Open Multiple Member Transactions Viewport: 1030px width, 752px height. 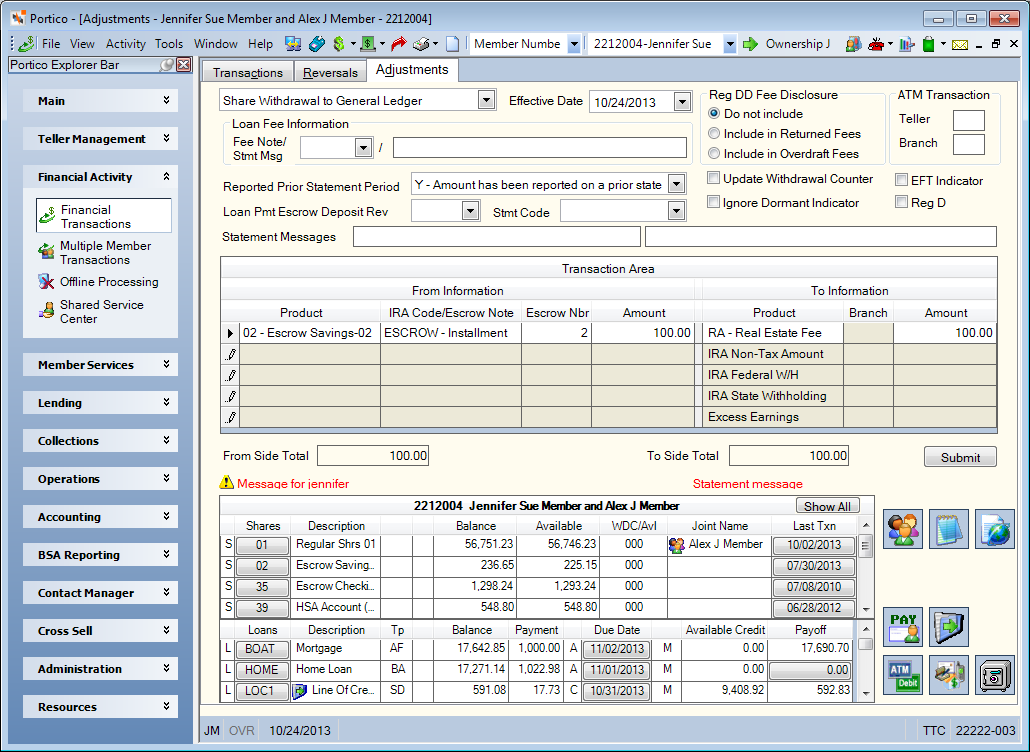(105, 253)
